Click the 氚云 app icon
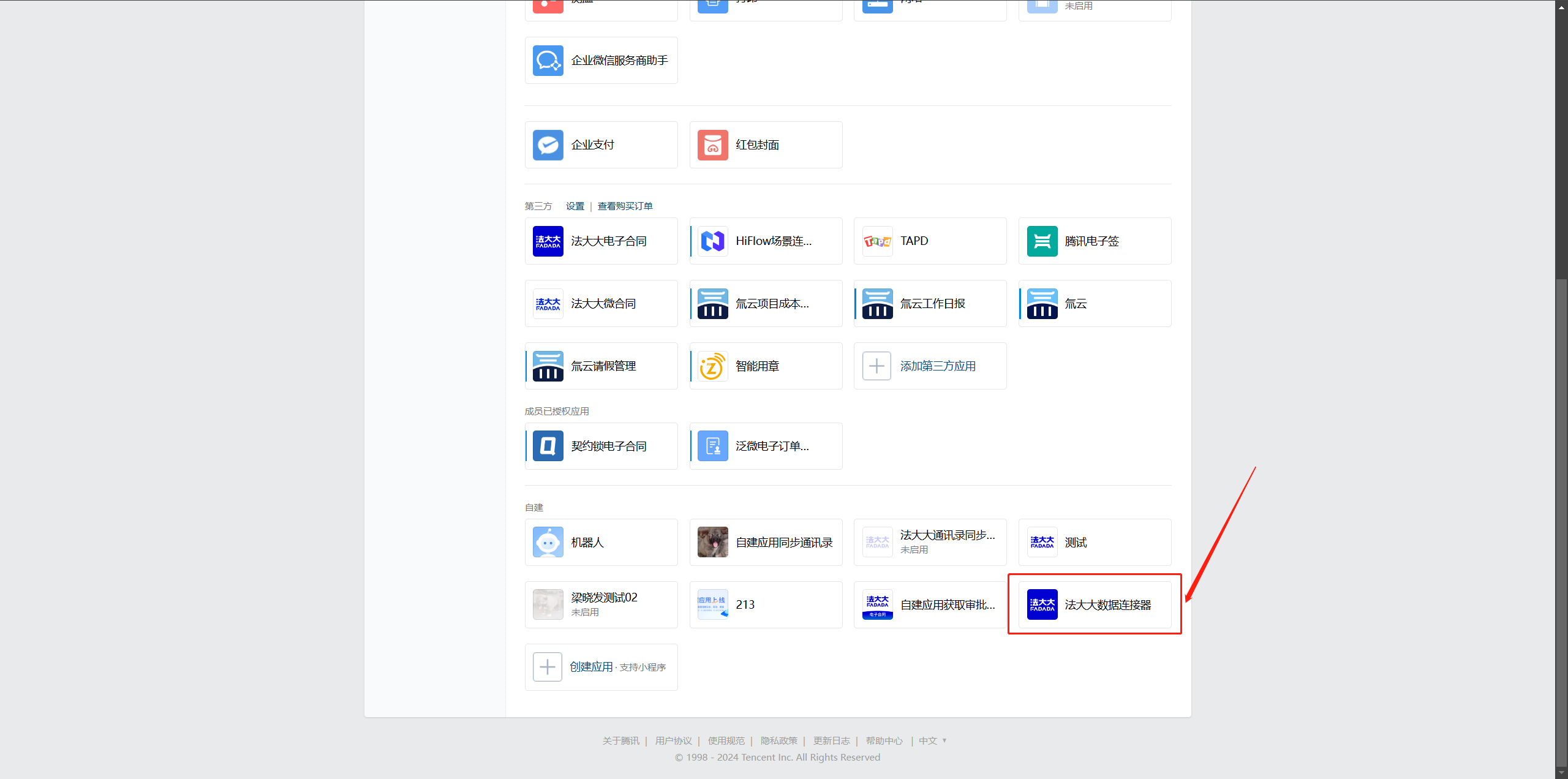Viewport: 1568px width, 779px height. click(1042, 304)
